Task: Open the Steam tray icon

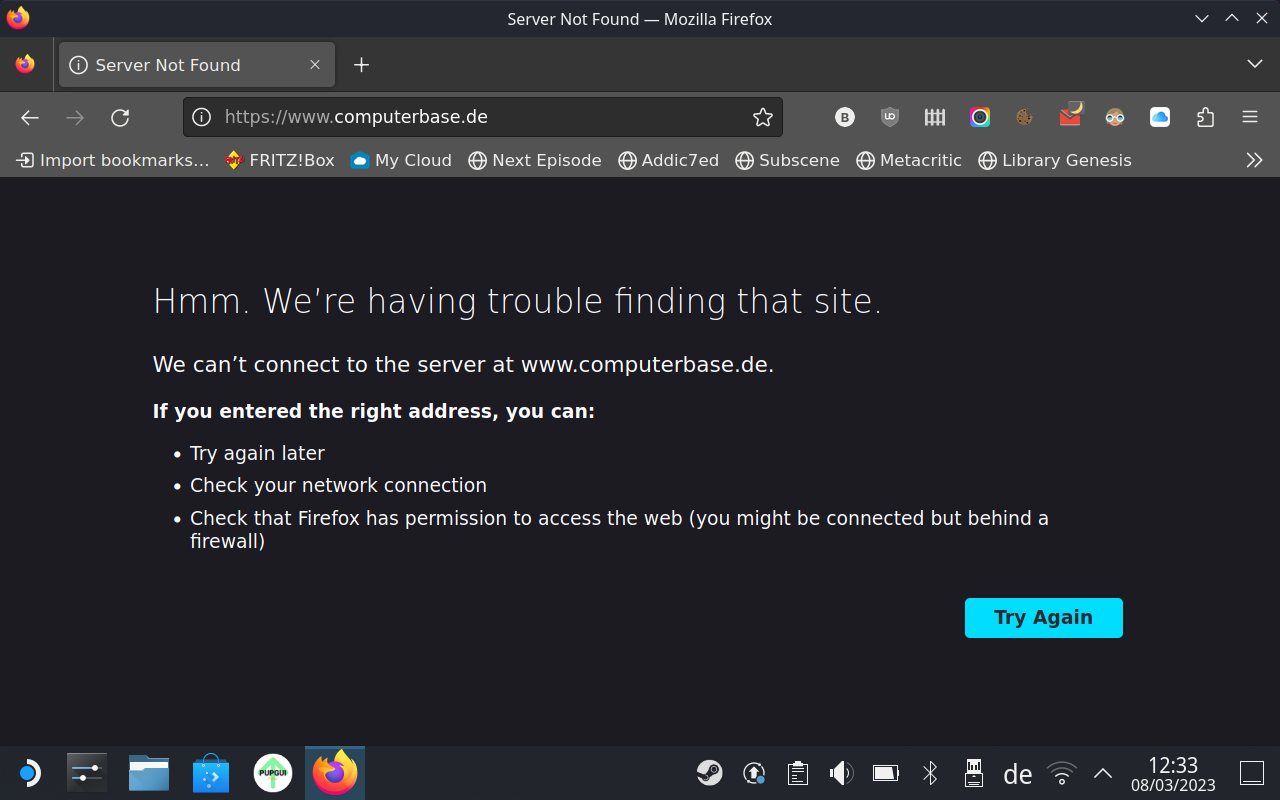Action: click(710, 773)
